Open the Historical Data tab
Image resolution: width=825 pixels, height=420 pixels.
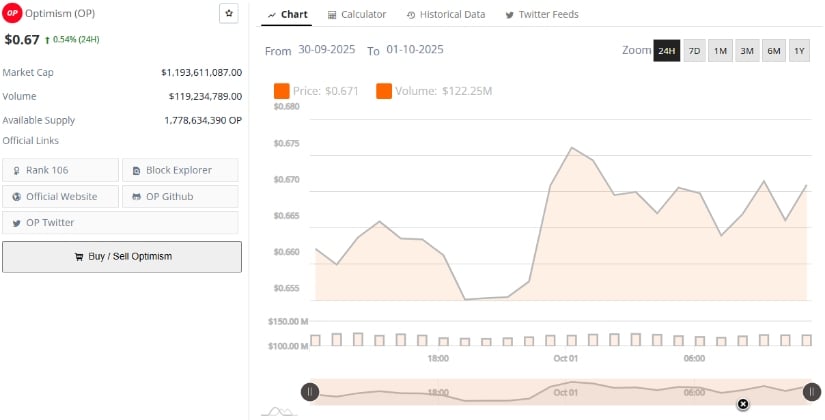tap(446, 15)
